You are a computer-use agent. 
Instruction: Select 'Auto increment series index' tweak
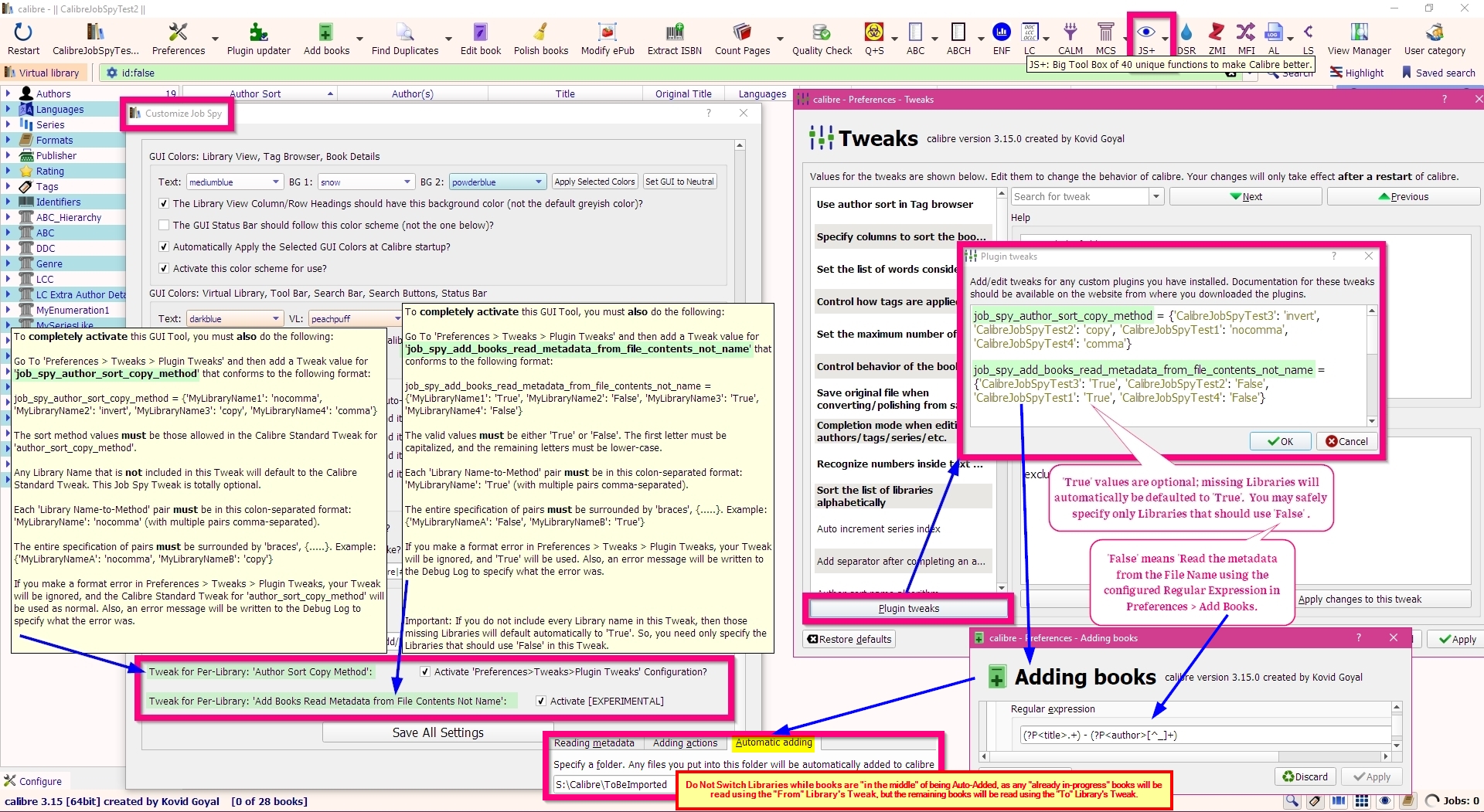pyautogui.click(x=903, y=529)
